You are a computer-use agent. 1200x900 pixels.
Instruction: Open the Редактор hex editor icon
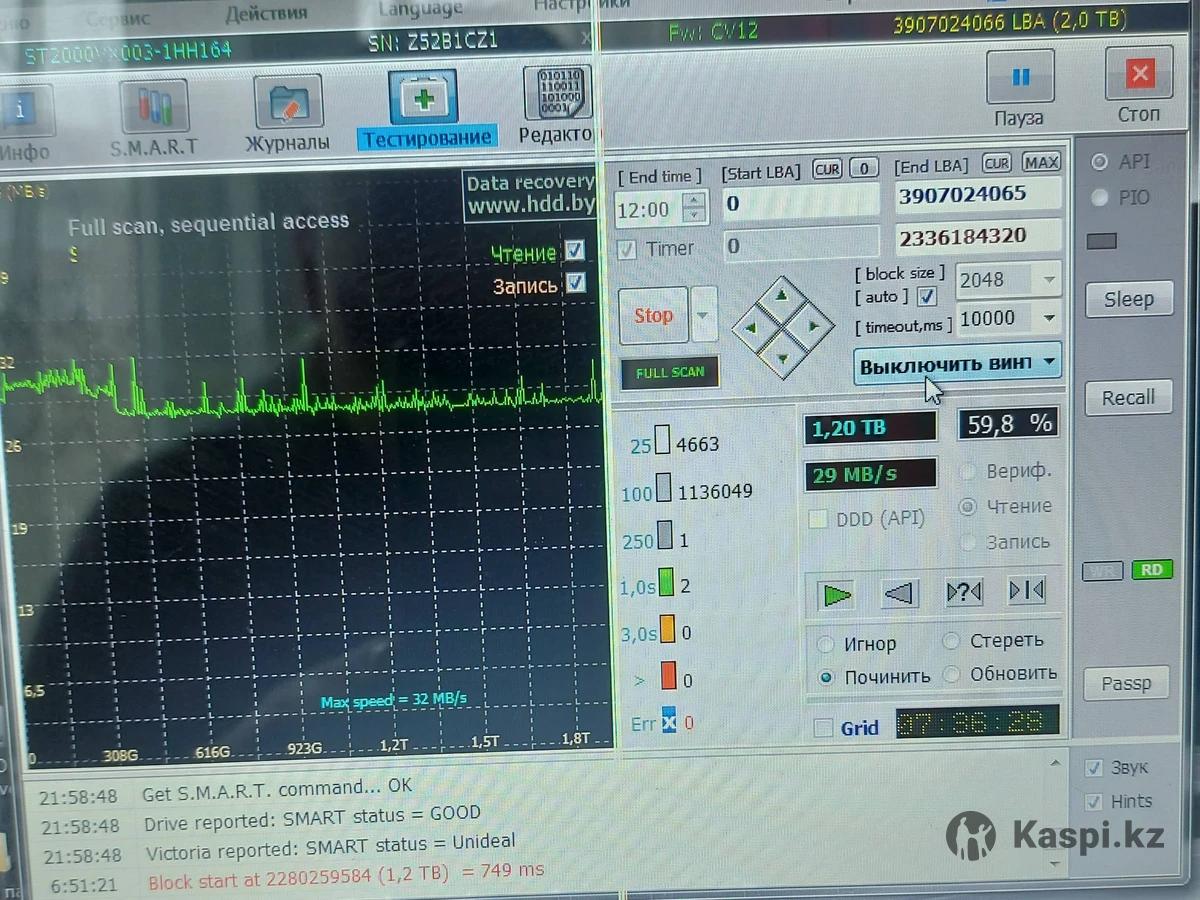[557, 97]
